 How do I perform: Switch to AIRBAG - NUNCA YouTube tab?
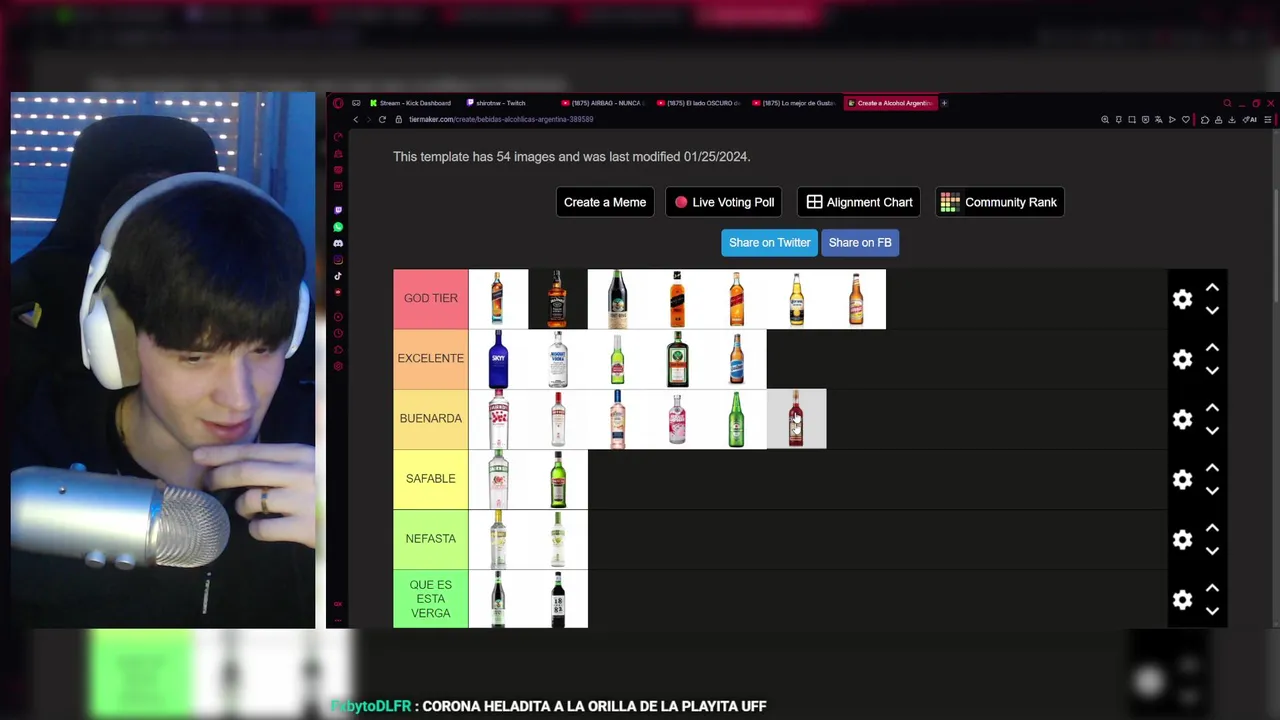603,103
